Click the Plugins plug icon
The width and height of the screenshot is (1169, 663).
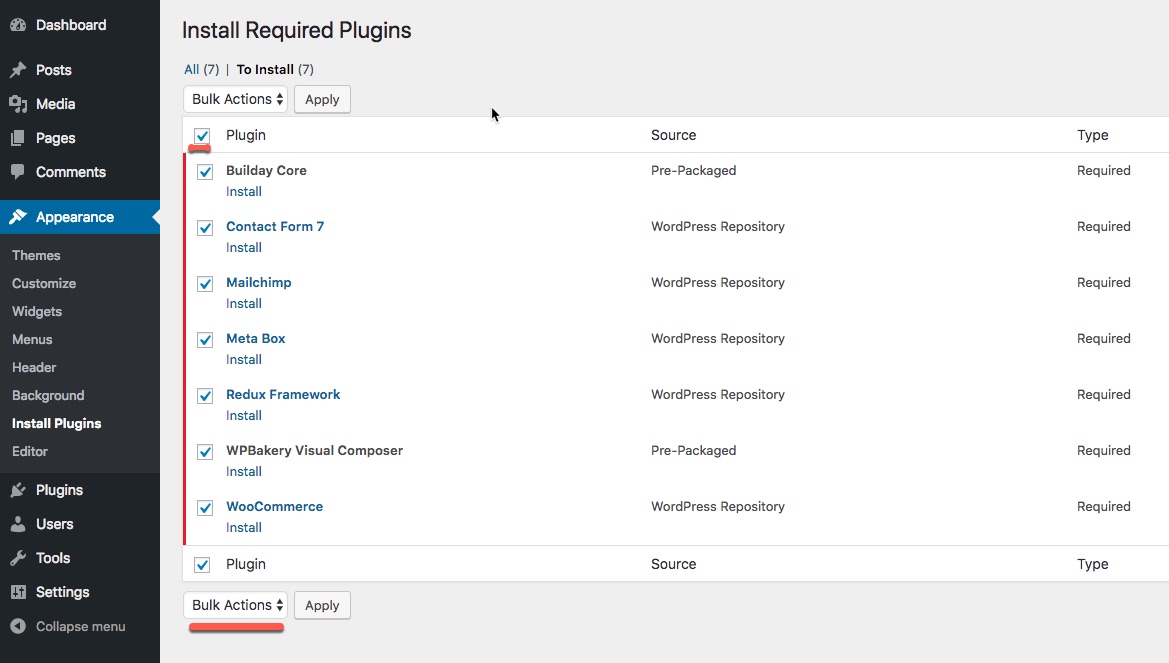[x=18, y=490]
